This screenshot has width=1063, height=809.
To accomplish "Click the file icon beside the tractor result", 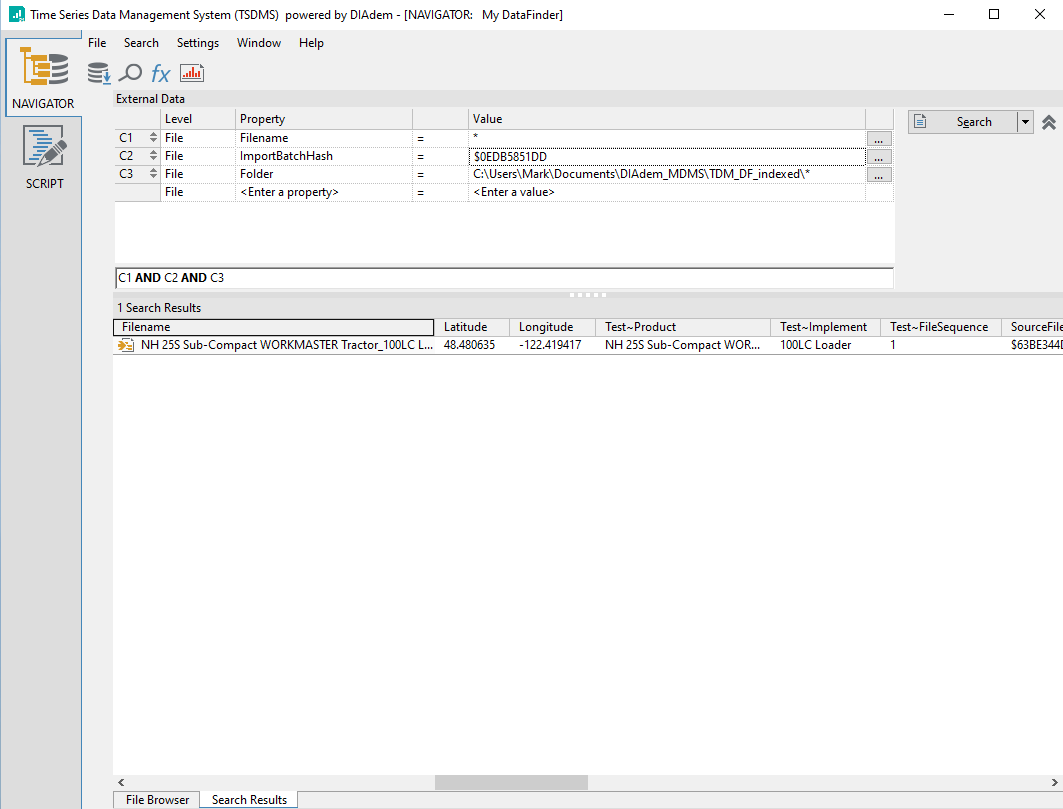I will point(124,344).
